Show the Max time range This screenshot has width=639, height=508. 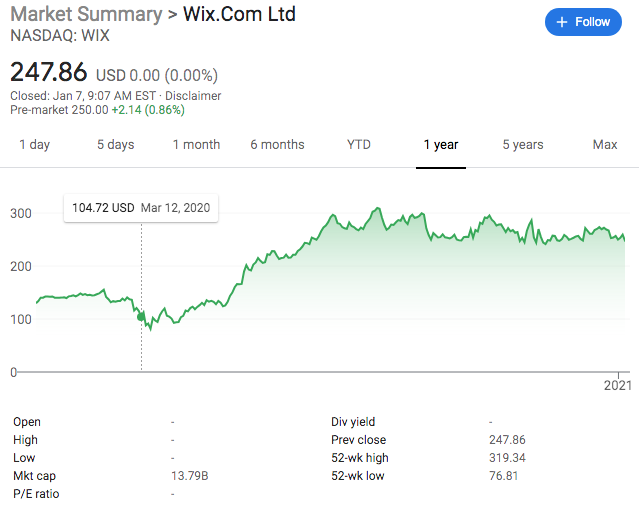(605, 145)
